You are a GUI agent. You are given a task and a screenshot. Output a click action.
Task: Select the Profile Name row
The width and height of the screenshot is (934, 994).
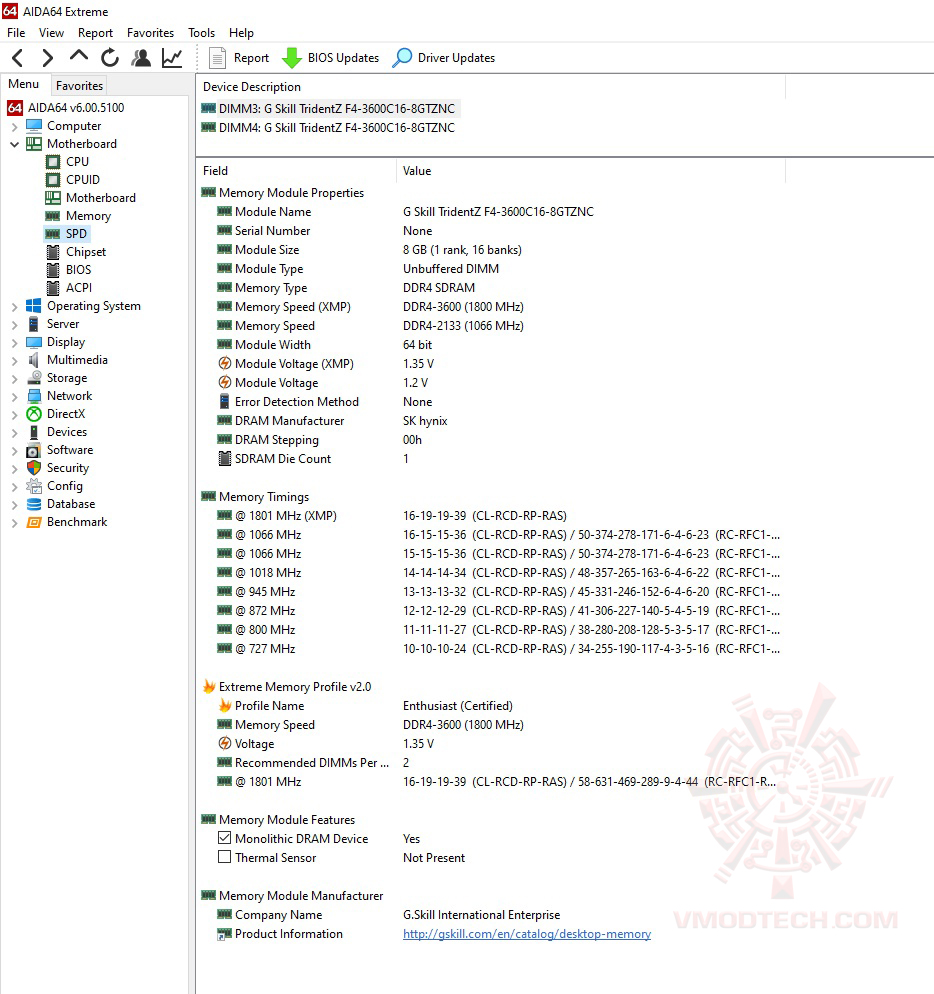click(x=491, y=706)
